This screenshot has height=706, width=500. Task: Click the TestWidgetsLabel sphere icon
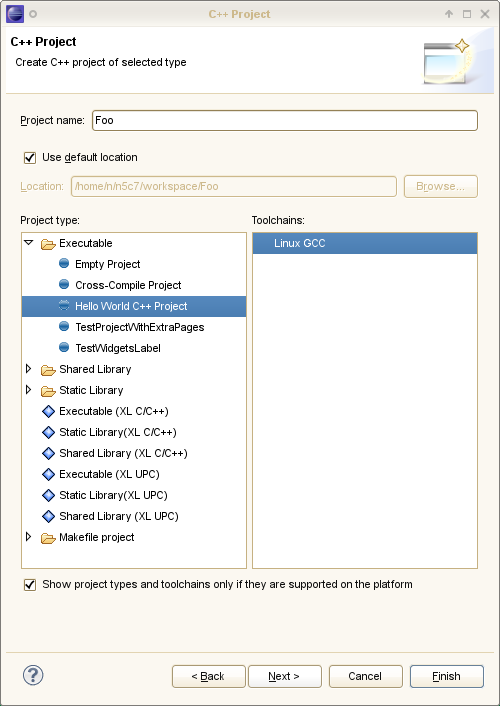point(64,348)
